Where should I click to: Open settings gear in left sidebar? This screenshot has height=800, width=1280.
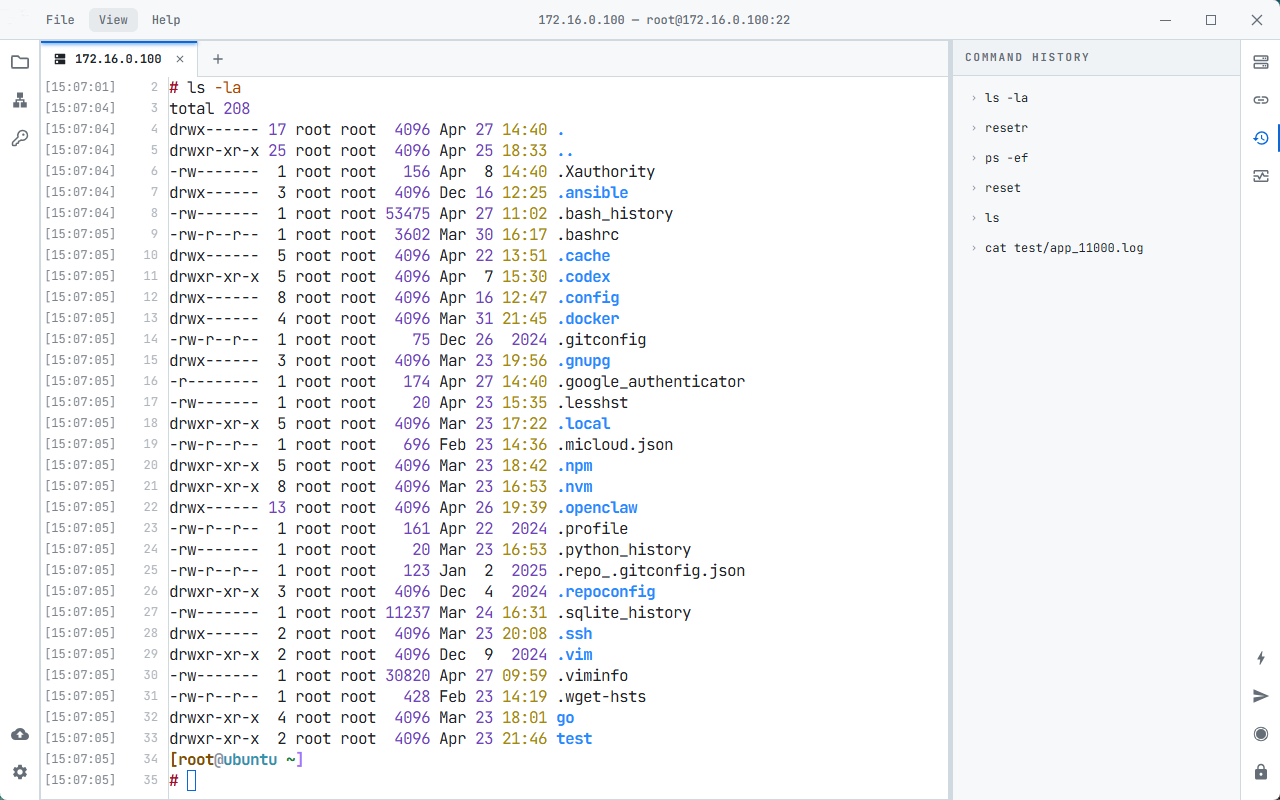(20, 772)
